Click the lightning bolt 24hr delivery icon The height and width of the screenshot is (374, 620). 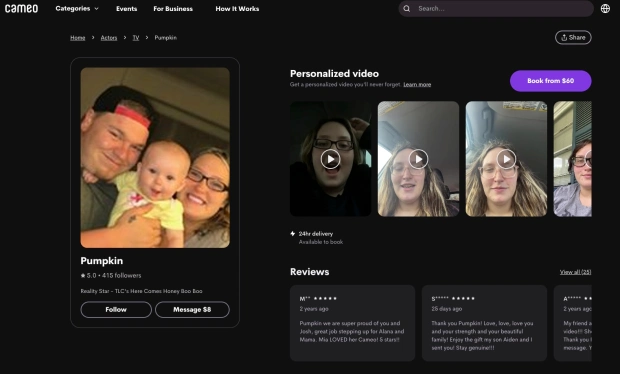point(293,234)
